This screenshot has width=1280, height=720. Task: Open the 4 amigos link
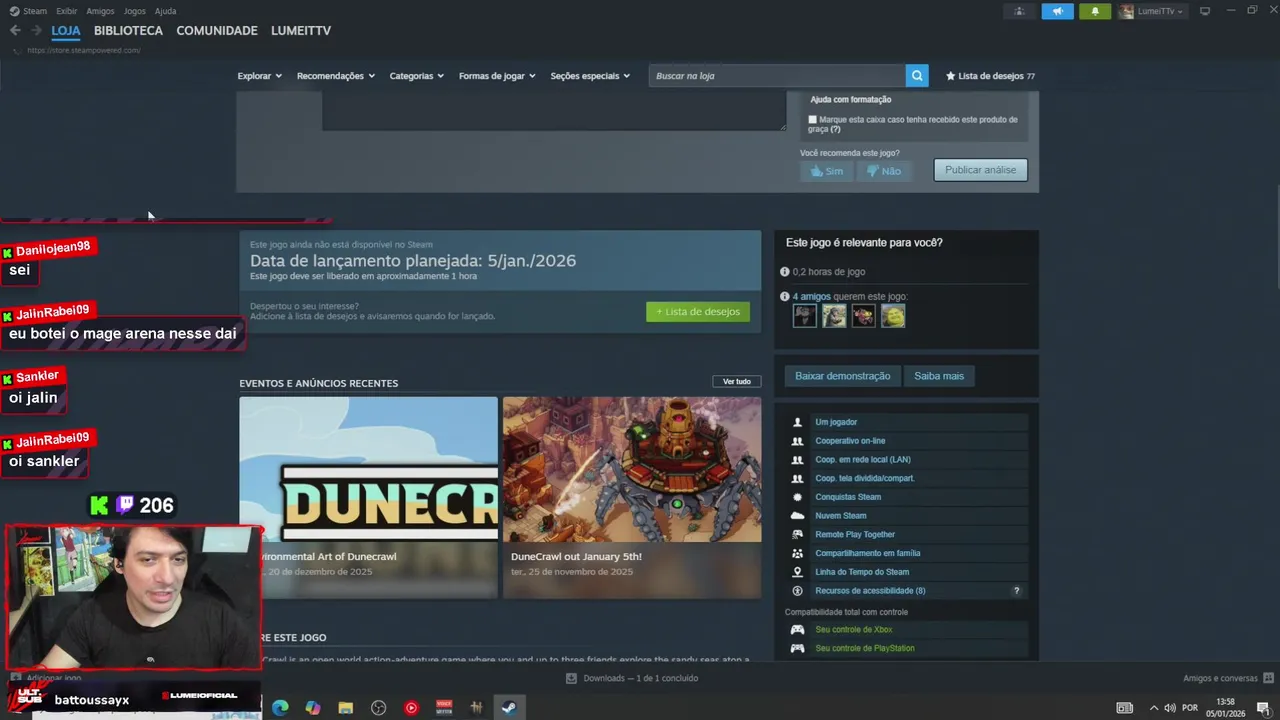pyautogui.click(x=811, y=297)
